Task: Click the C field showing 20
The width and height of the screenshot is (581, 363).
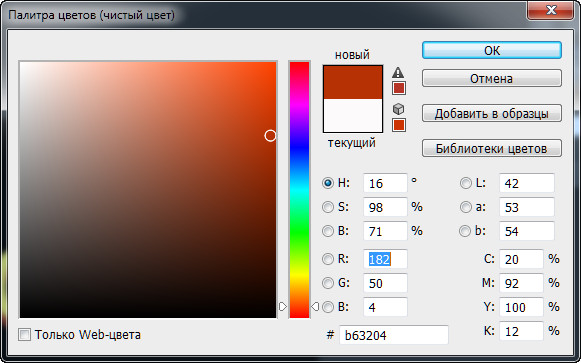Action: 521,259
